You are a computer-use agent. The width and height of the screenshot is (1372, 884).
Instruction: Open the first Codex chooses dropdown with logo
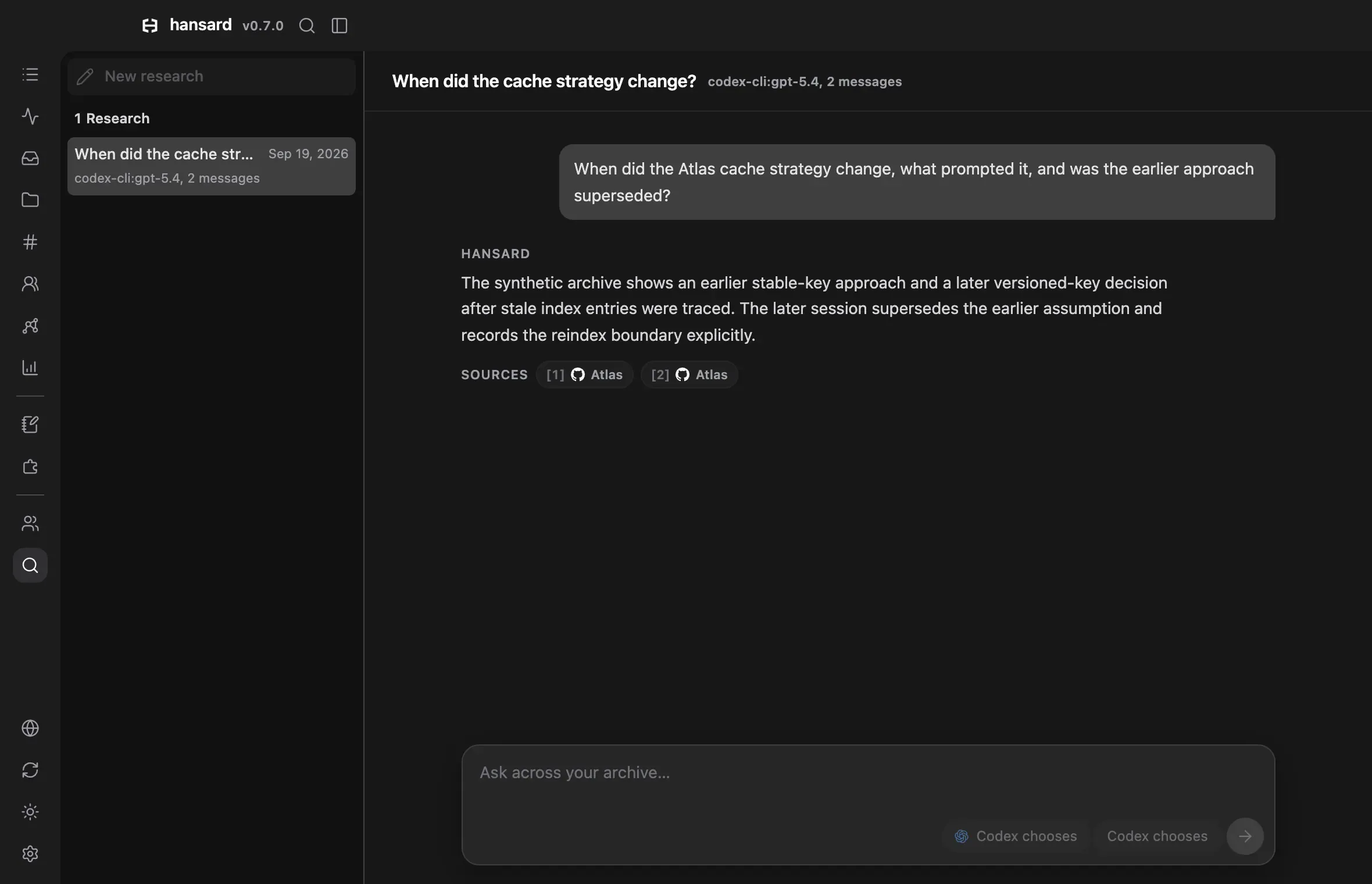click(x=1016, y=836)
